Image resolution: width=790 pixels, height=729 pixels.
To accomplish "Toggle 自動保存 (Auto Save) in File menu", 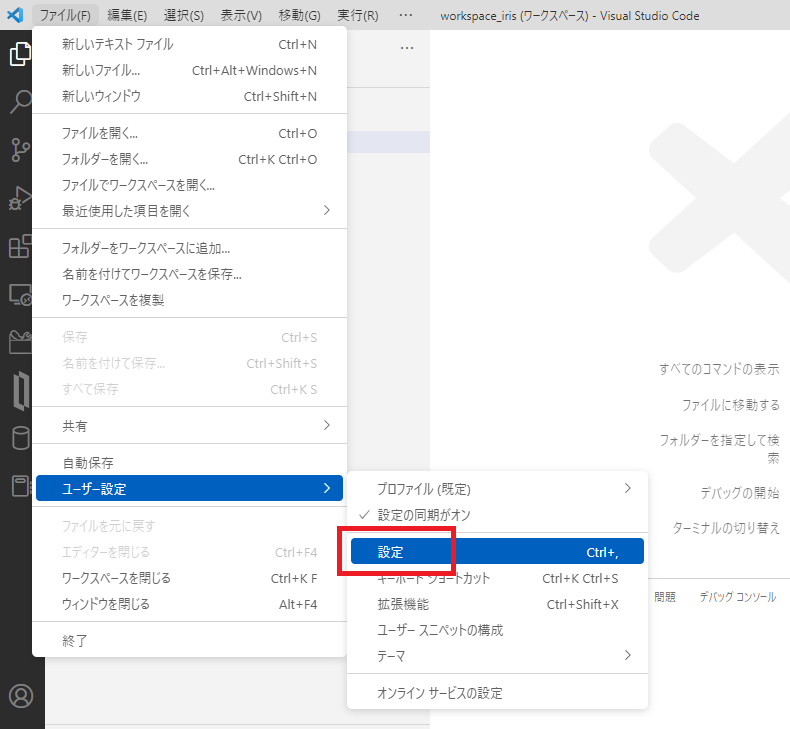I will [88, 463].
